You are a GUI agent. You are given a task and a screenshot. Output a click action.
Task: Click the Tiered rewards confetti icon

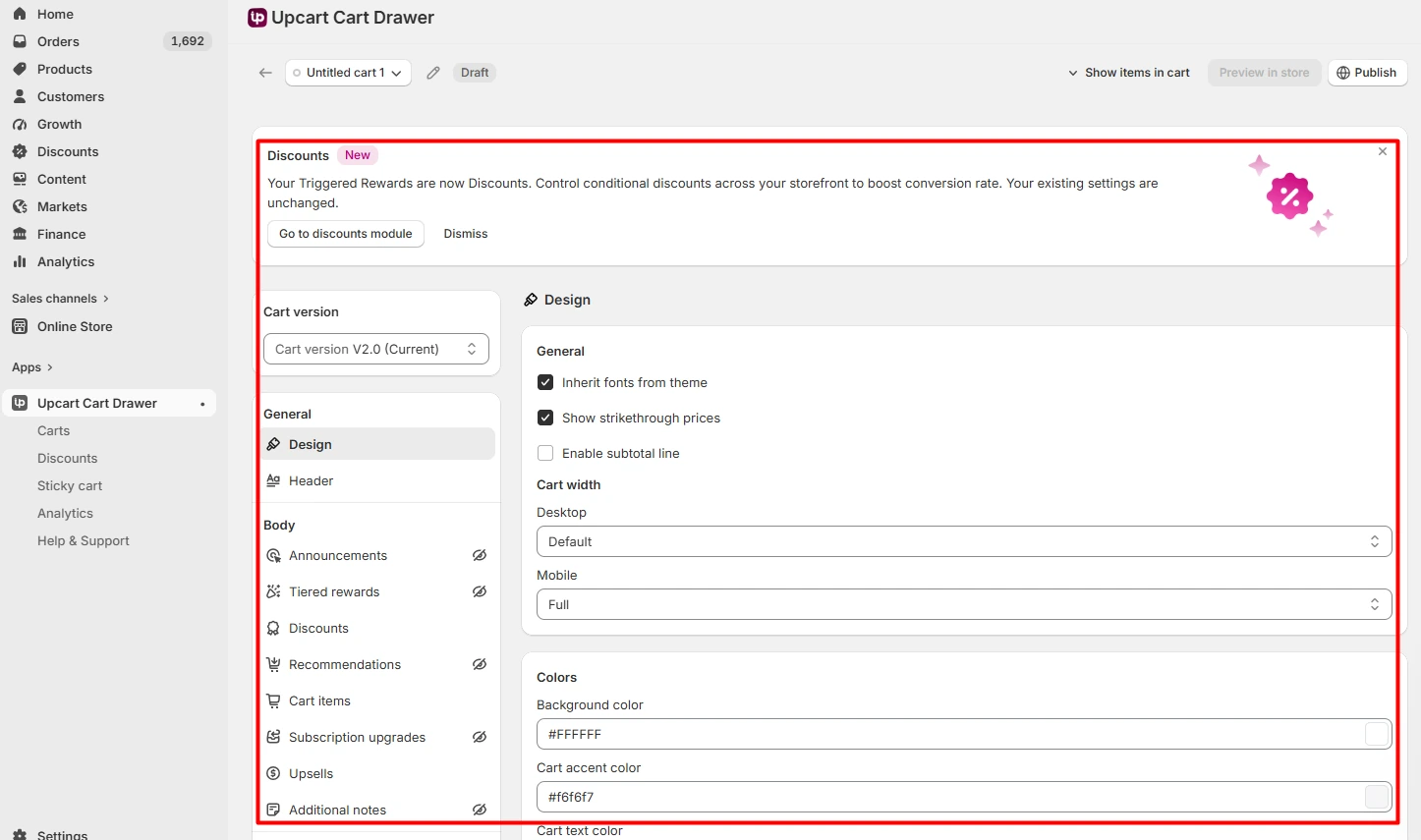[274, 591]
